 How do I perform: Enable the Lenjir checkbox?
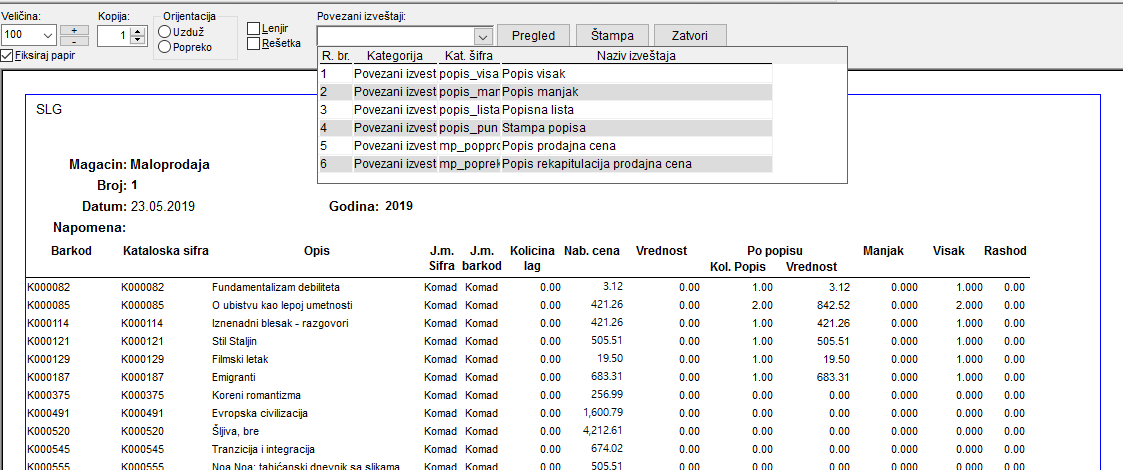coord(254,29)
